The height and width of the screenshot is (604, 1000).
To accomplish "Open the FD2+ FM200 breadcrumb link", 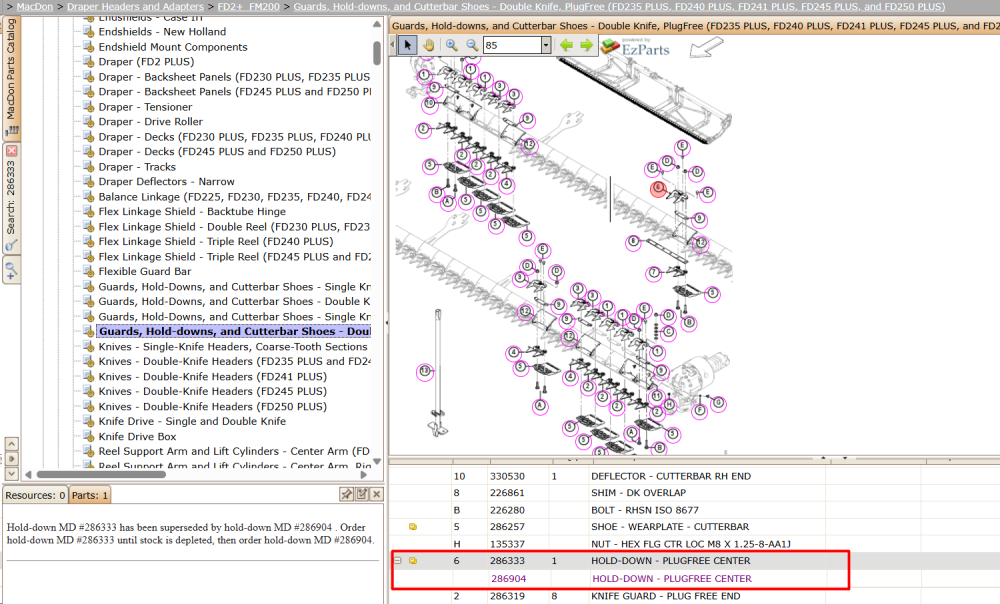I will tap(249, 6).
